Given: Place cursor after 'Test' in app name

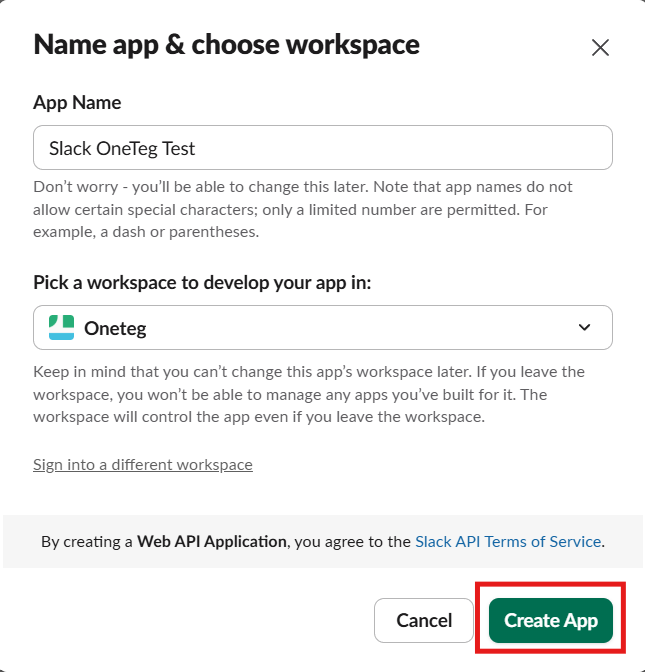Looking at the screenshot, I should [196, 149].
